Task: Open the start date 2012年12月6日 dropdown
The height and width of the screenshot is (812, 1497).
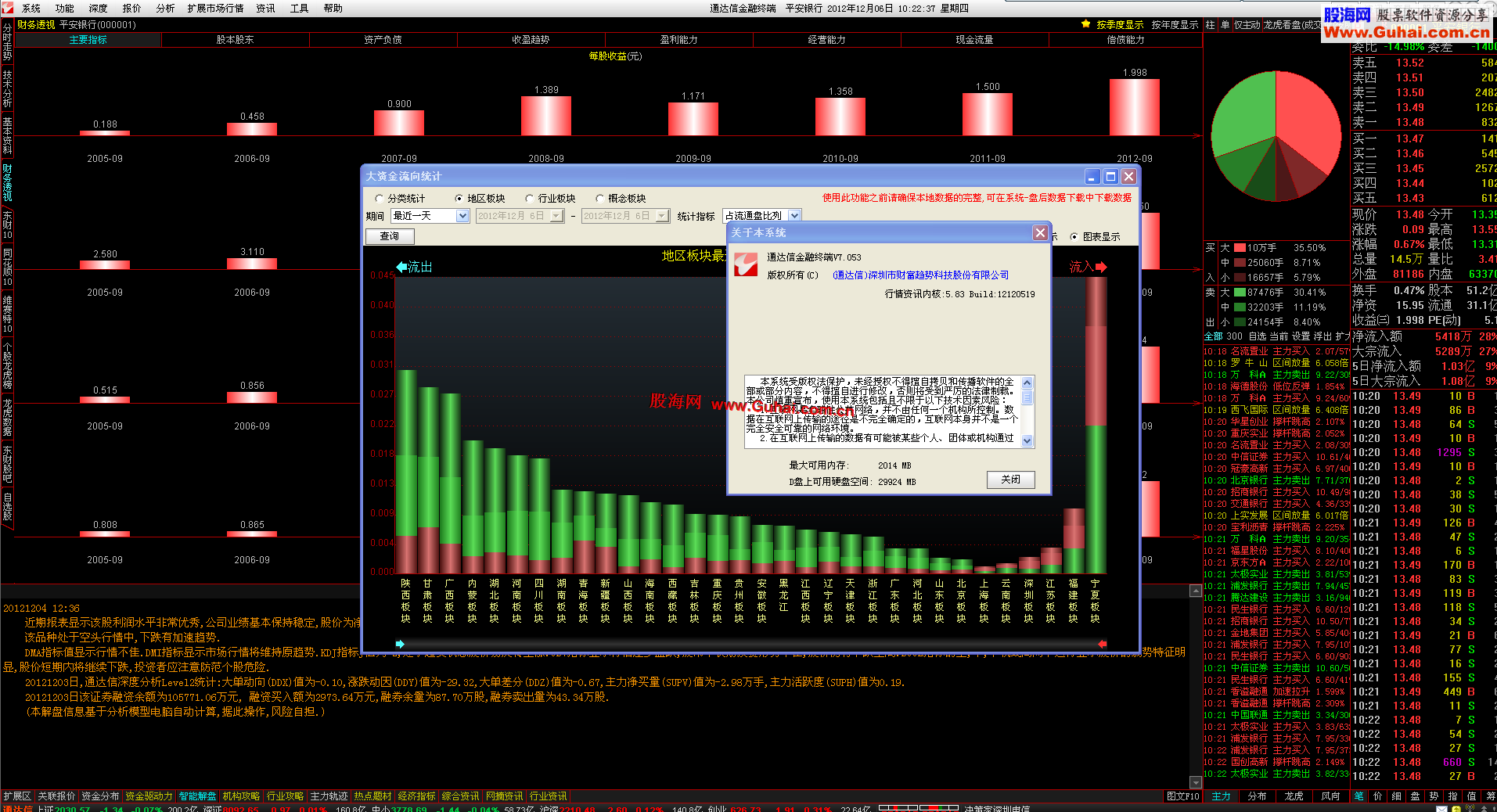Action: coord(557,216)
